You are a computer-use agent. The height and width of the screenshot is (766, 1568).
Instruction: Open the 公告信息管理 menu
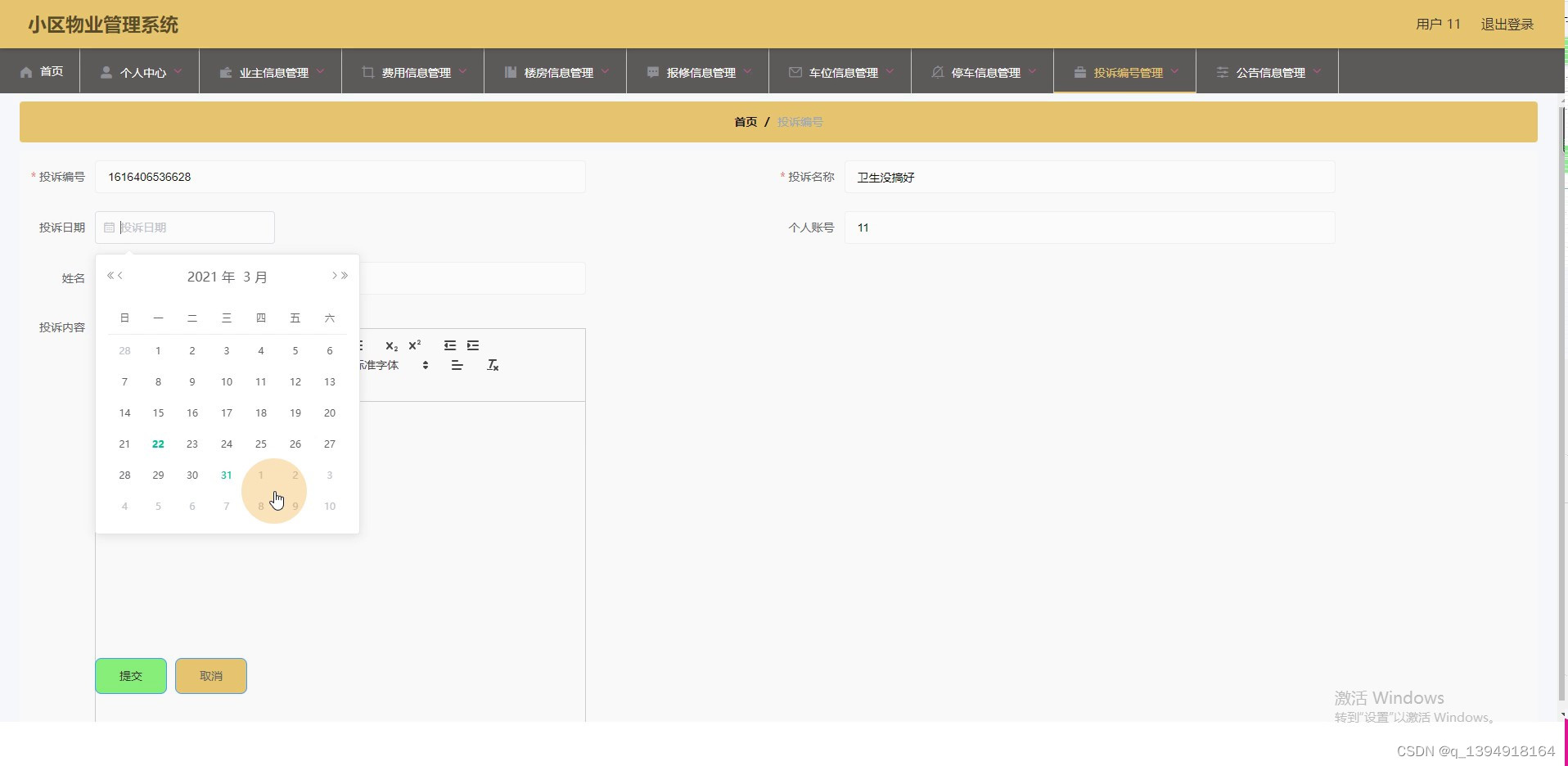coord(1268,71)
